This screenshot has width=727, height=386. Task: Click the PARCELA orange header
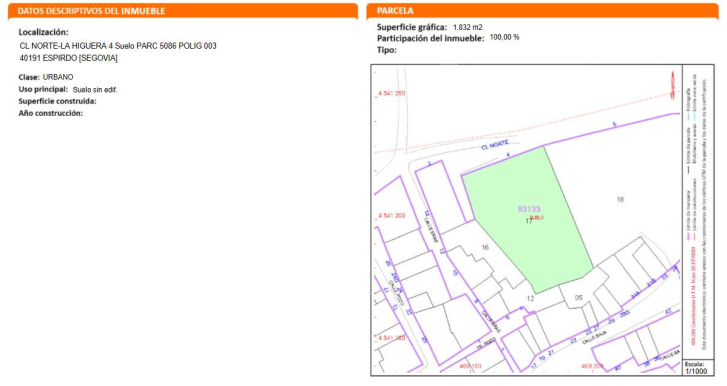pyautogui.click(x=395, y=11)
